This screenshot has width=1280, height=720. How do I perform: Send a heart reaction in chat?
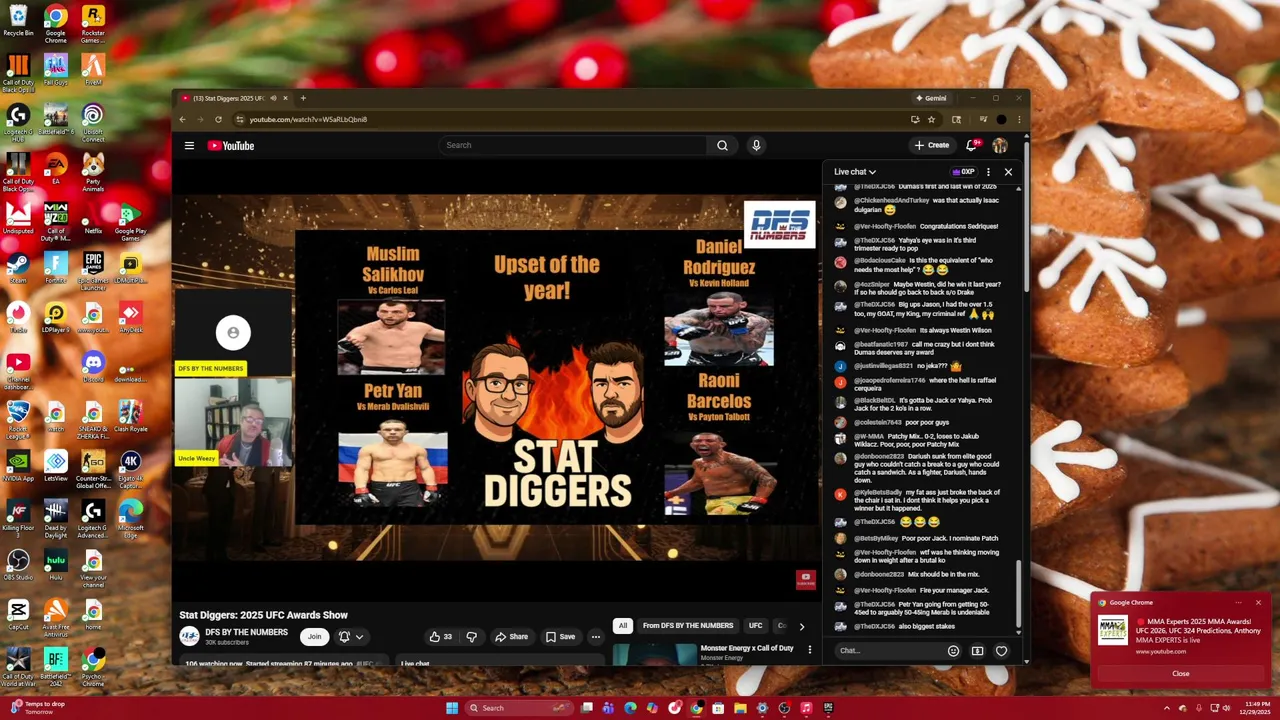(x=1001, y=651)
